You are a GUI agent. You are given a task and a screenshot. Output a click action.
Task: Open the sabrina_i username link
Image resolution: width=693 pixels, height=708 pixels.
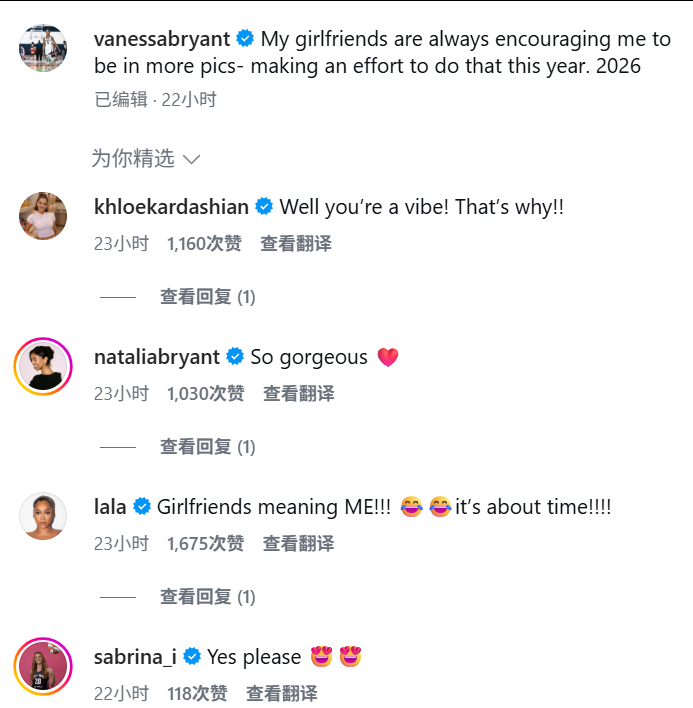point(135,657)
